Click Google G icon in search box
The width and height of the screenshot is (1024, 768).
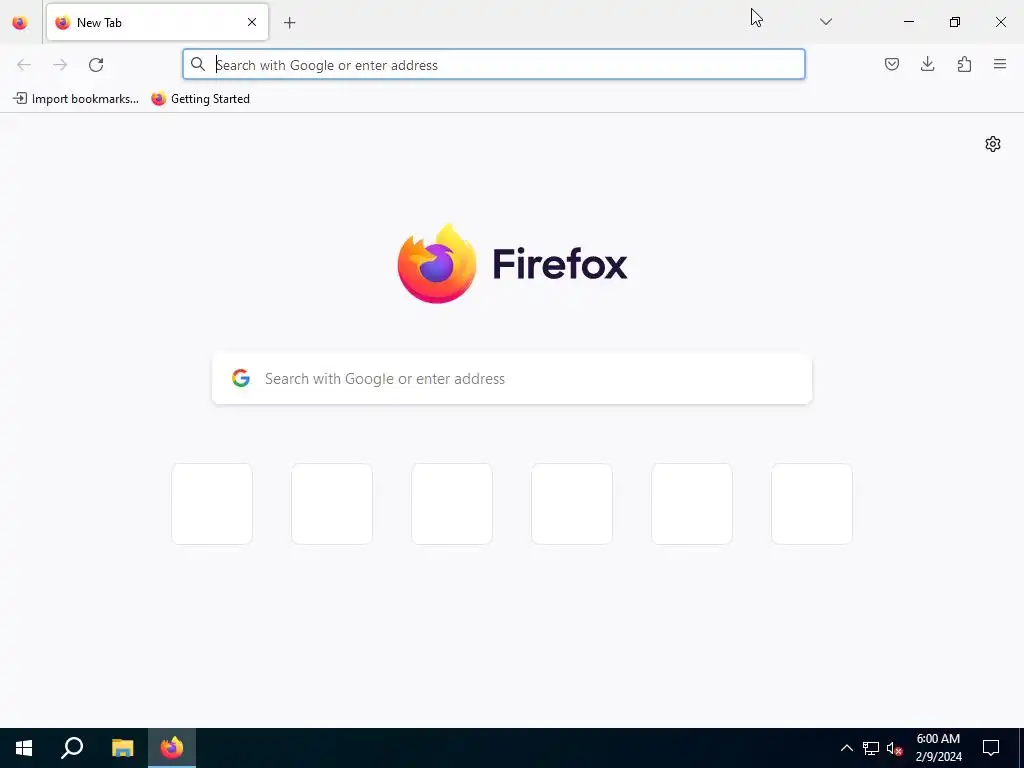click(x=241, y=378)
